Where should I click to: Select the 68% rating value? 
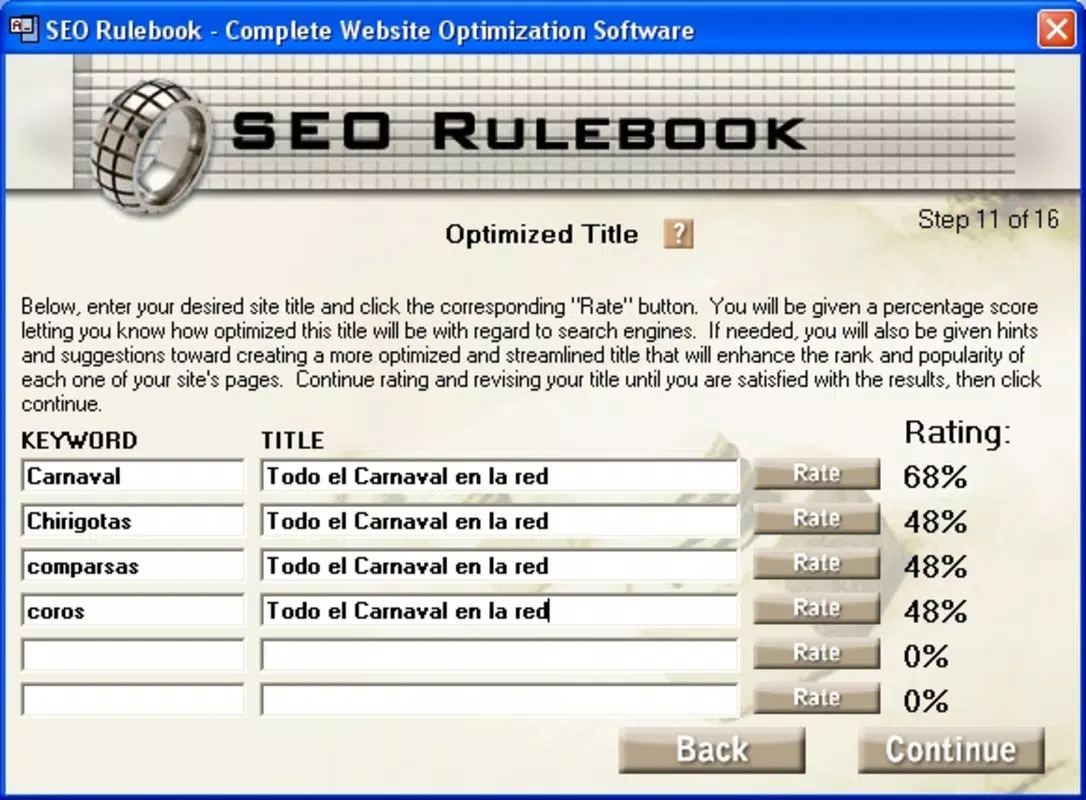(x=935, y=477)
